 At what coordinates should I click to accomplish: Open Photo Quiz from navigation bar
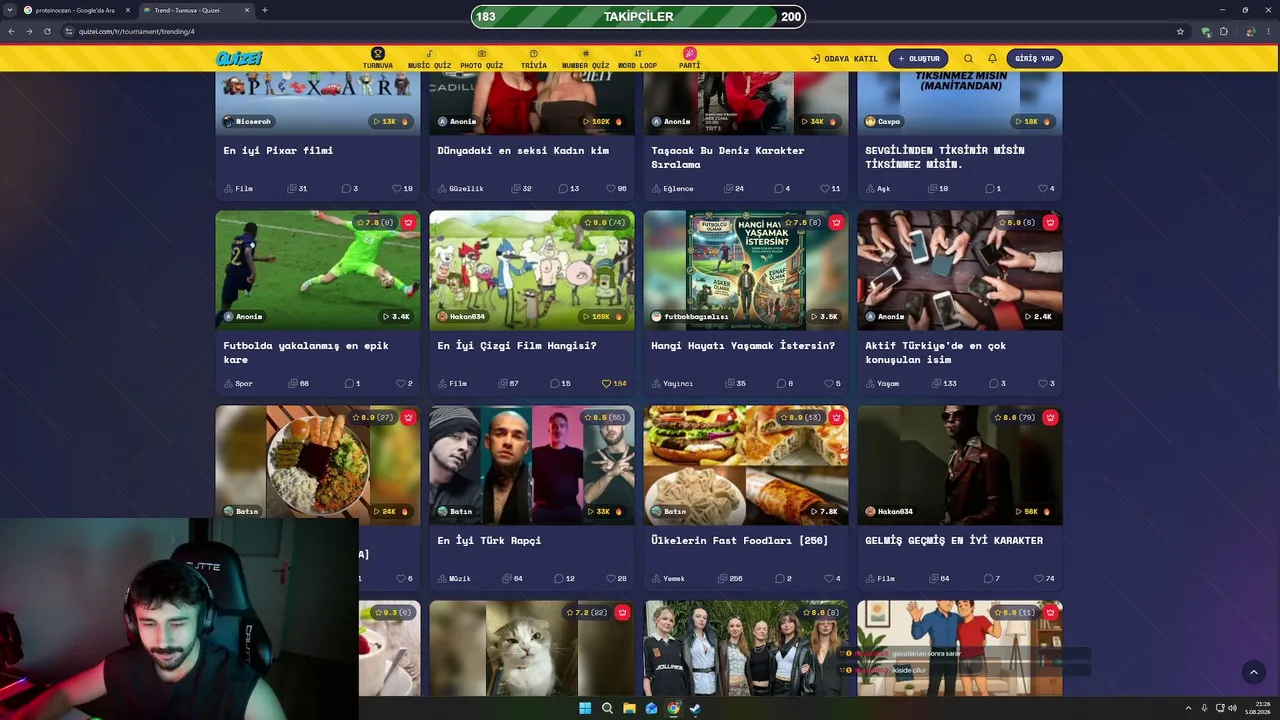coord(482,59)
